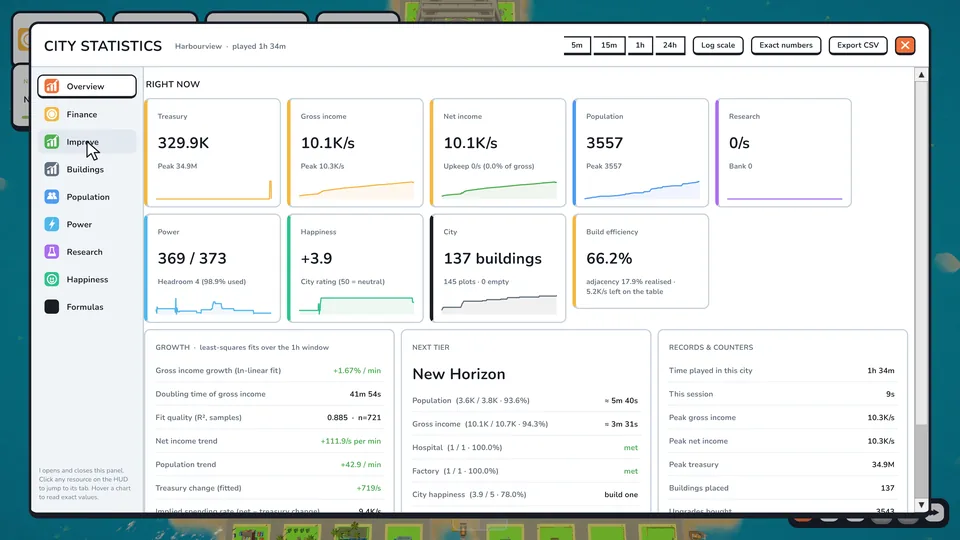The image size is (960, 540).
Task: Click the scrollbar up arrow
Action: pos(921,75)
